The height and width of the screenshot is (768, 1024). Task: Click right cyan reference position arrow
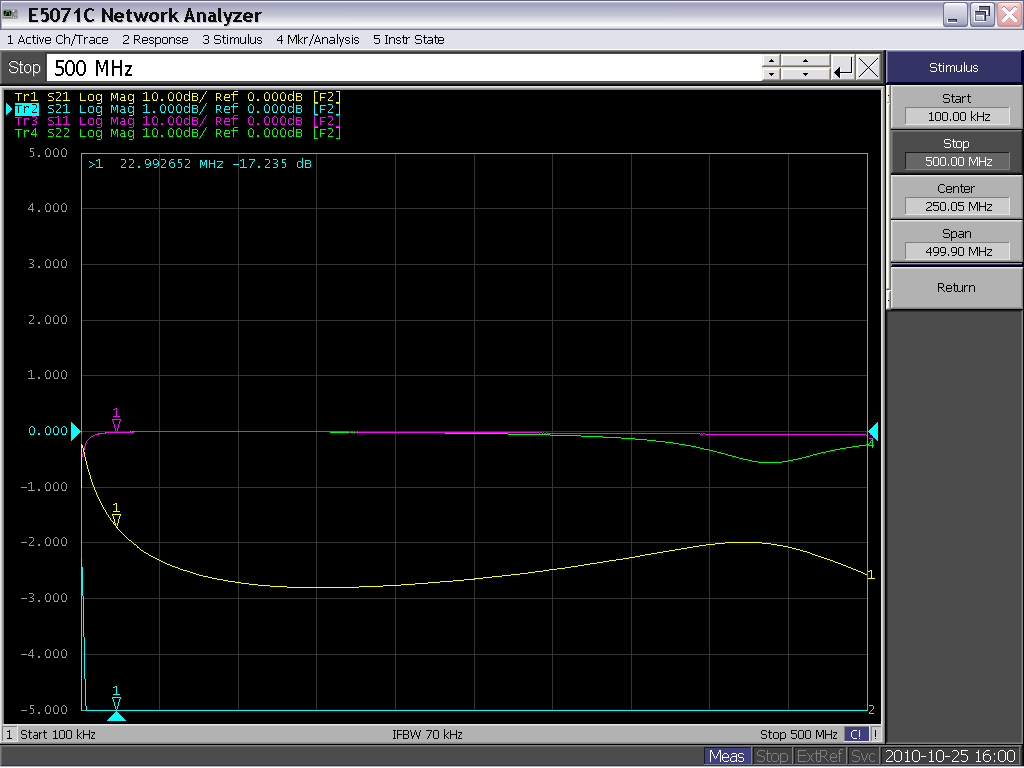point(873,431)
